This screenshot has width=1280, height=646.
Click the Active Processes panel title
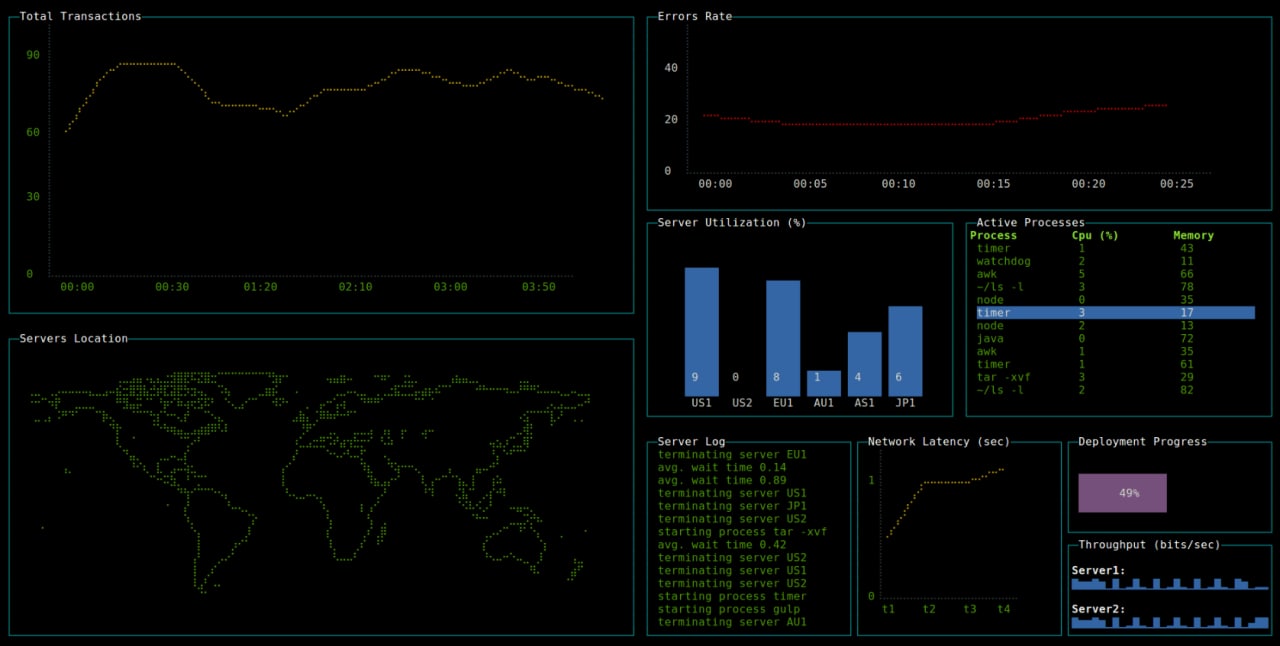pos(1030,222)
